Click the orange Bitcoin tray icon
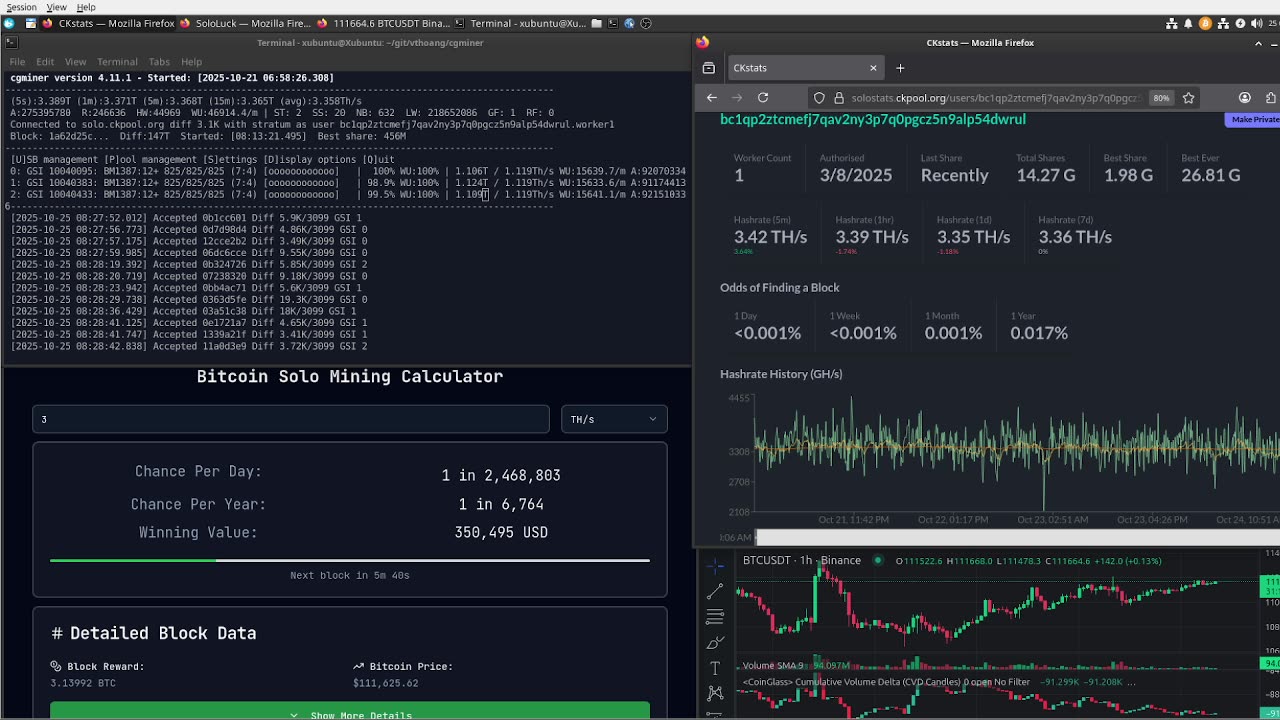Viewport: 1280px width, 720px height. point(1205,23)
